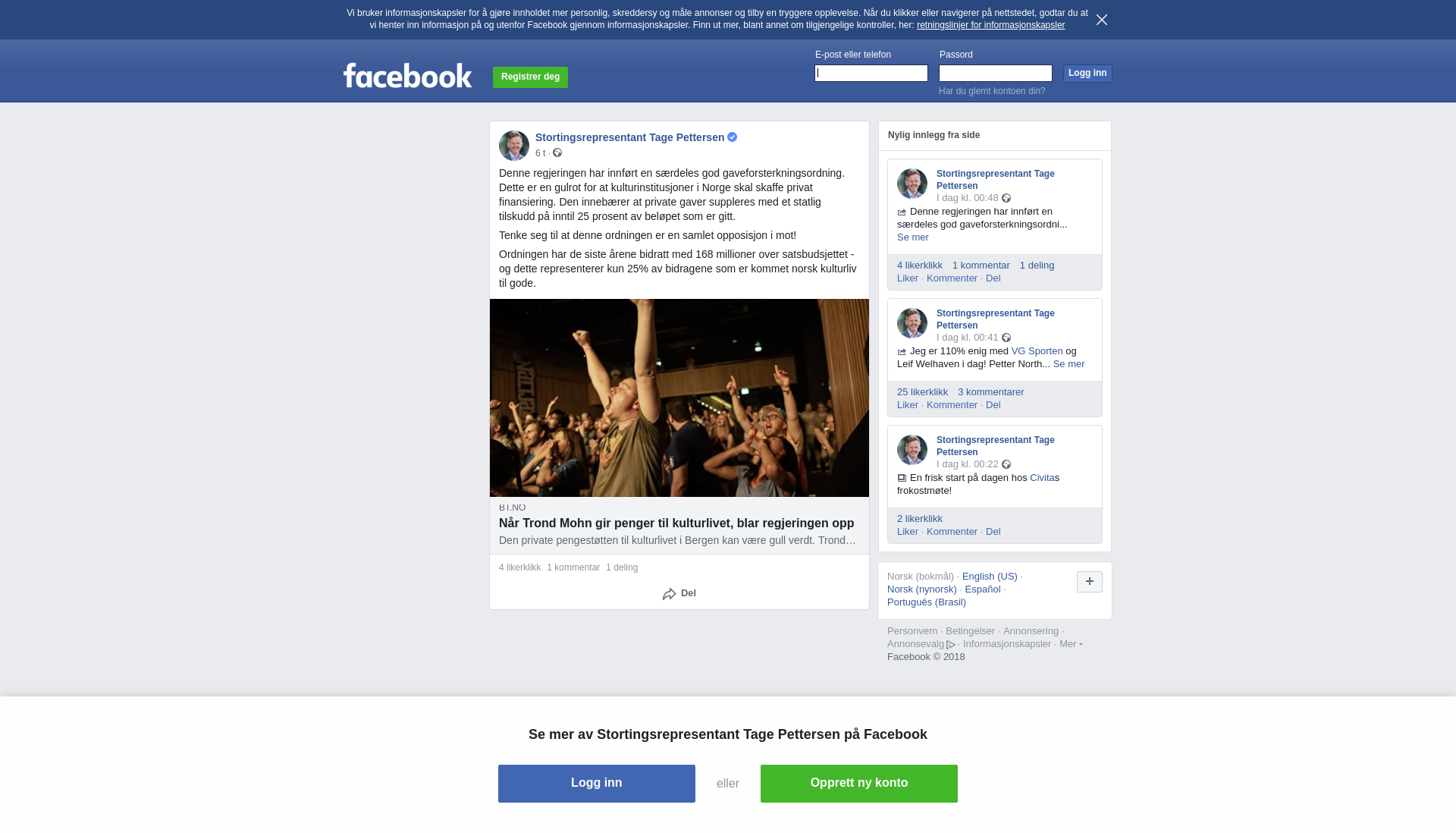Click the Facebook logo

pos(407,75)
